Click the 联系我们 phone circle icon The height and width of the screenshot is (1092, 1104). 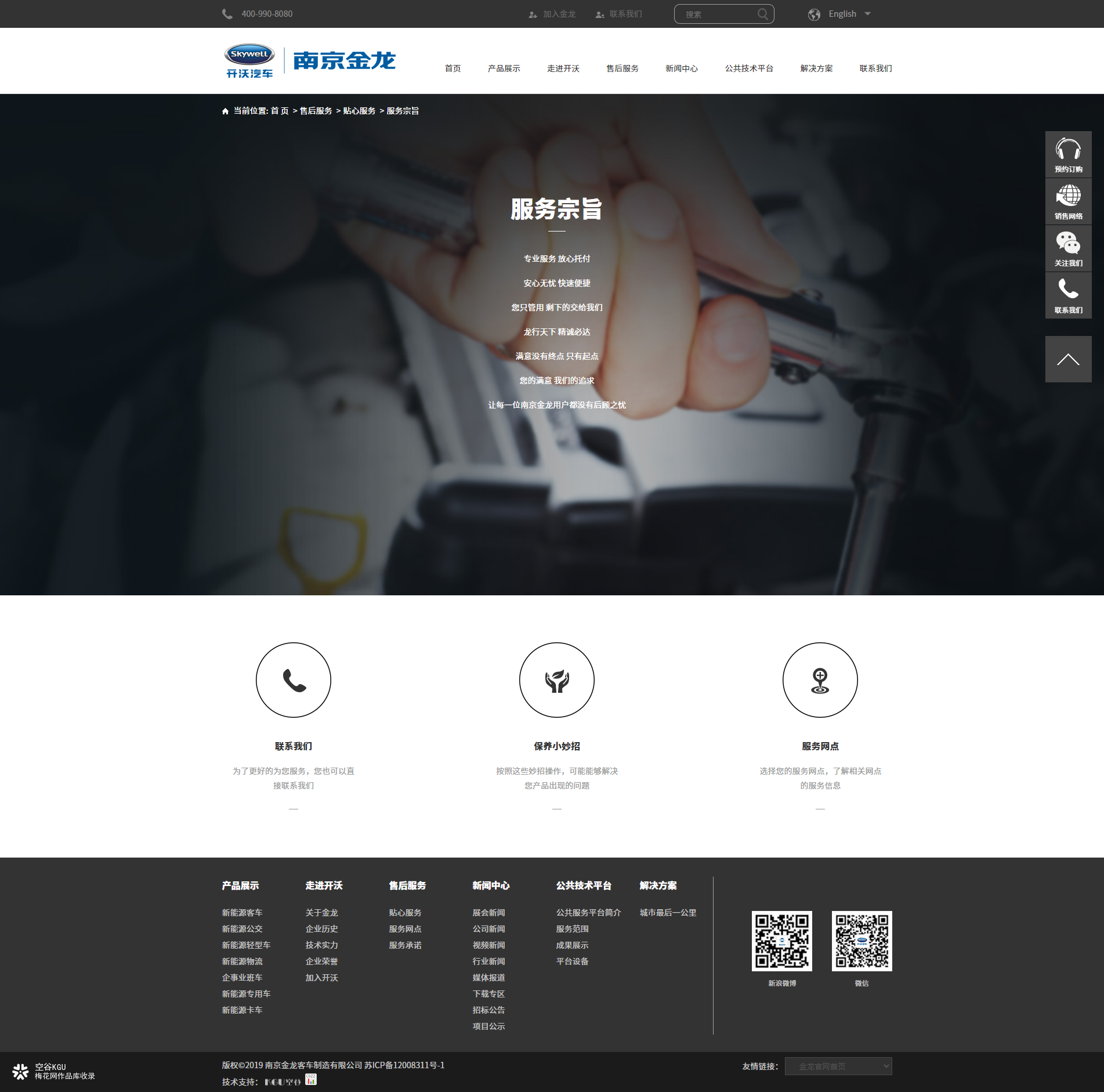pyautogui.click(x=294, y=680)
